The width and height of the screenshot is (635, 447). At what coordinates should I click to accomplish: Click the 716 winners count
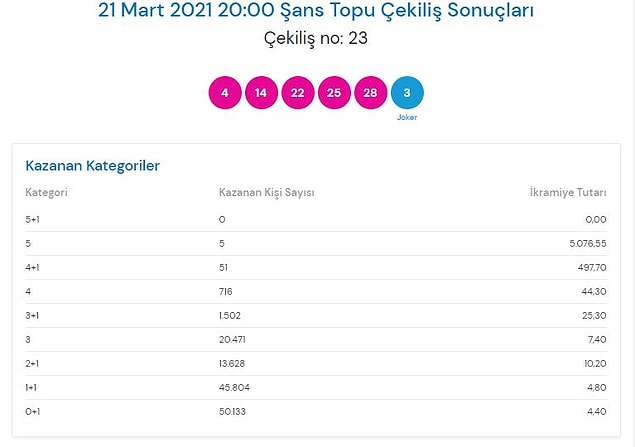pyautogui.click(x=226, y=292)
